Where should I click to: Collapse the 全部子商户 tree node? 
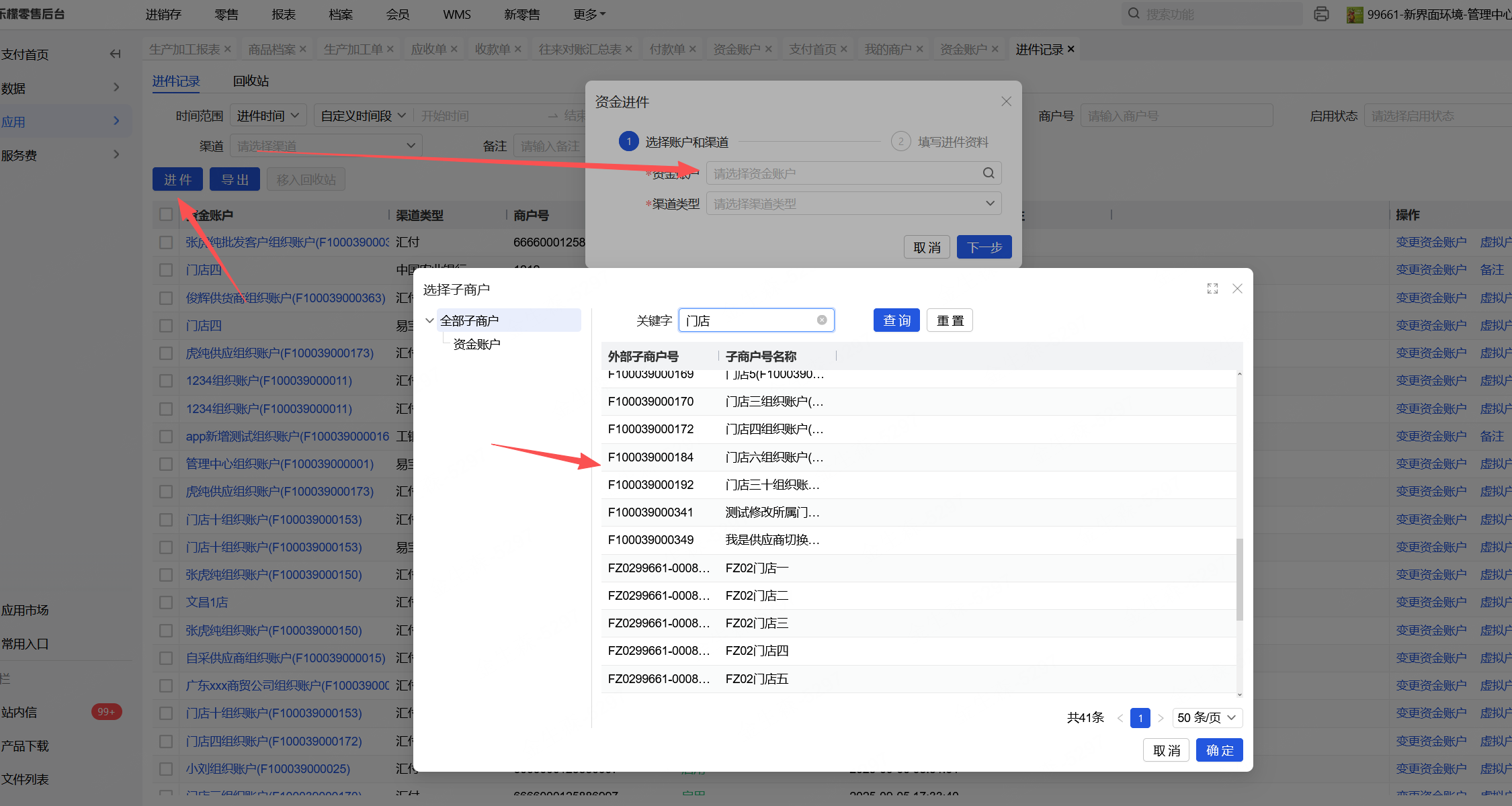coord(430,320)
